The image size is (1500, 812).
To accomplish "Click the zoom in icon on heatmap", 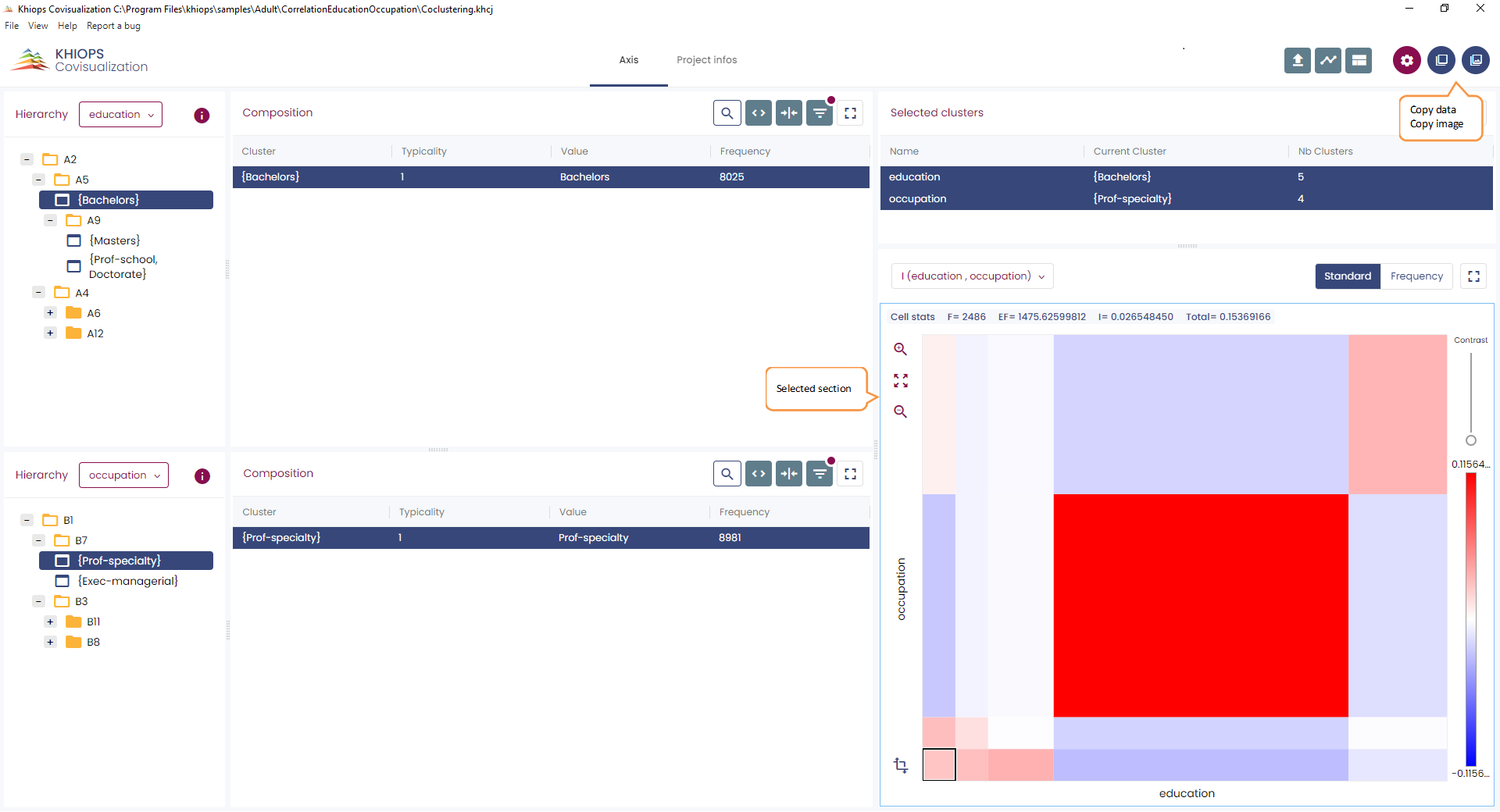I will click(901, 349).
